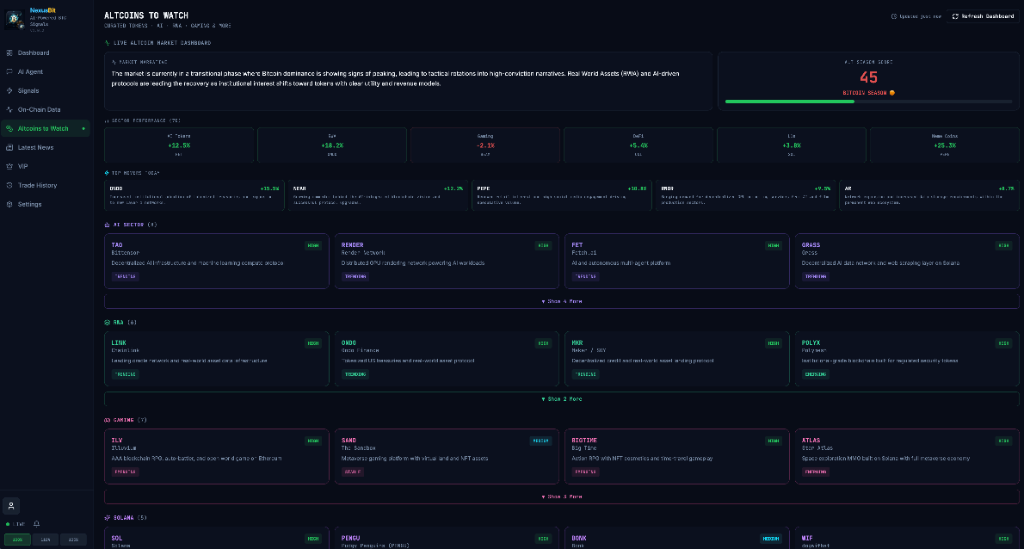Click the VIP crown icon
The width and height of the screenshot is (1024, 549).
(x=9, y=166)
